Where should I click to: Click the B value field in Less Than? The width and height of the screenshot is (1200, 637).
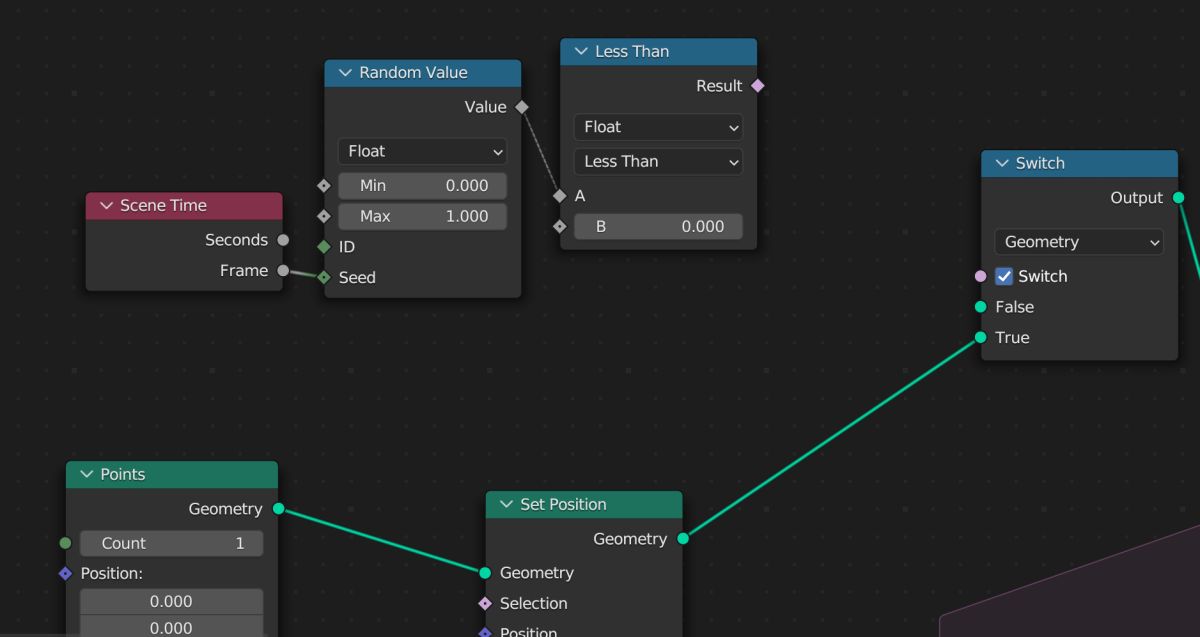click(658, 227)
